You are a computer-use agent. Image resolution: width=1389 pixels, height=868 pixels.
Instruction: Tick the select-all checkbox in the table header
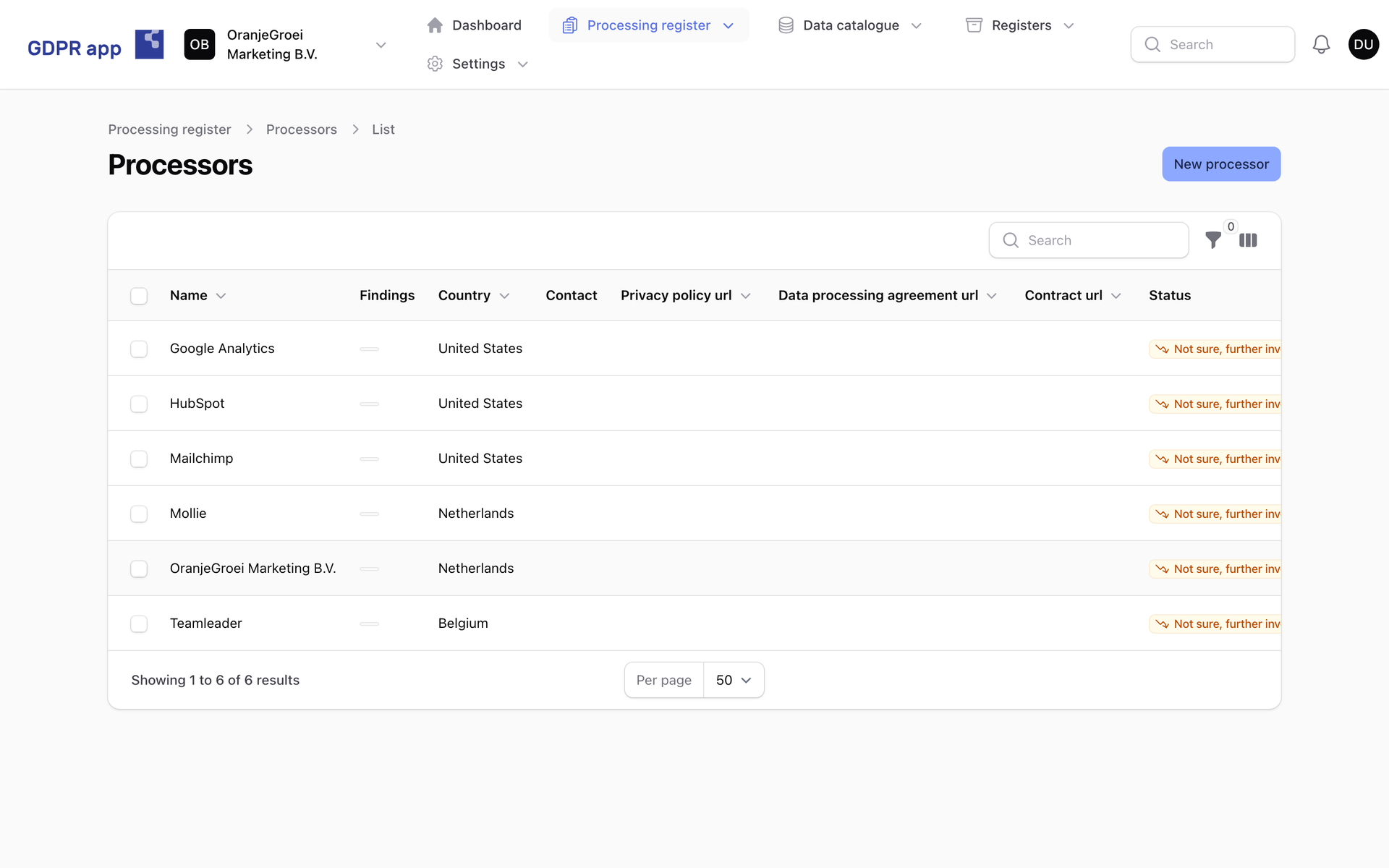139,296
